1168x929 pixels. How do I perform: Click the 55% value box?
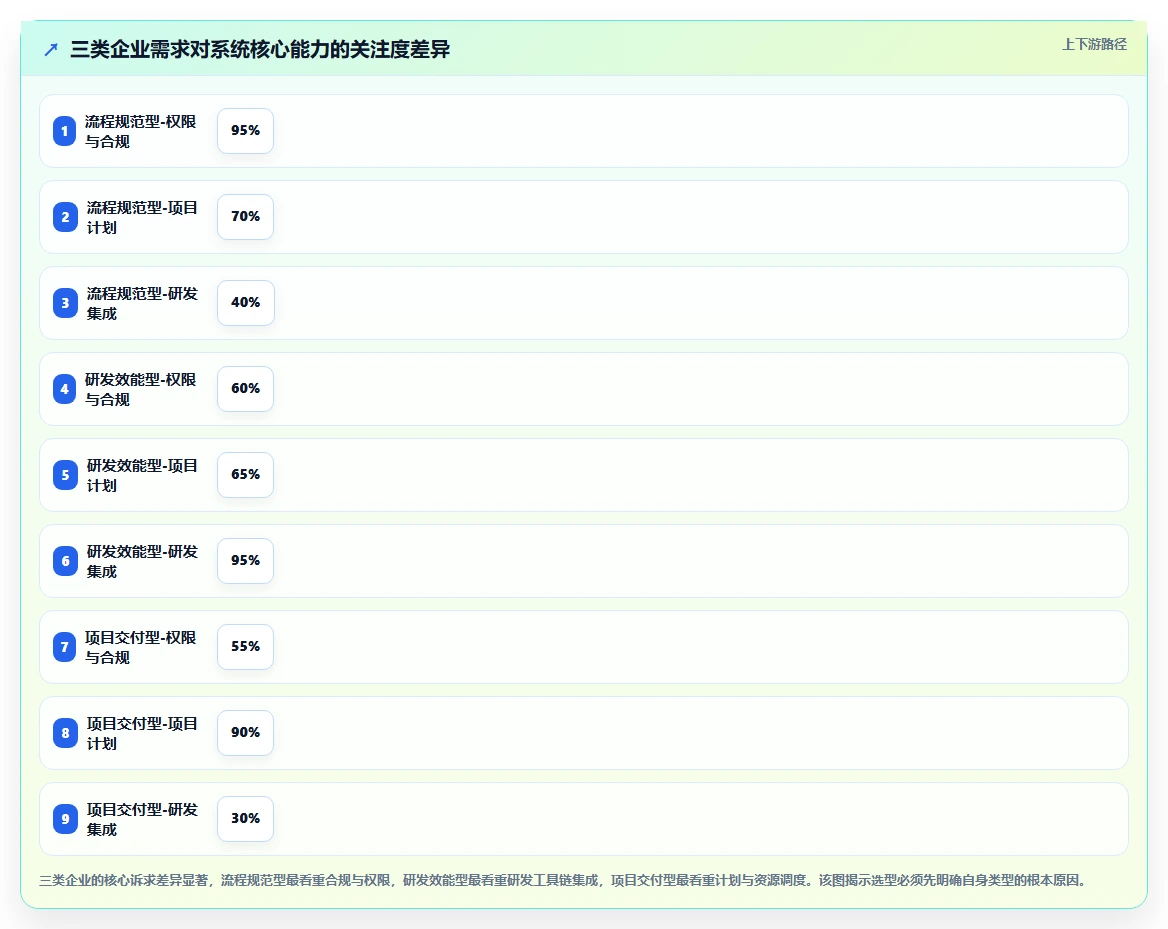(245, 647)
